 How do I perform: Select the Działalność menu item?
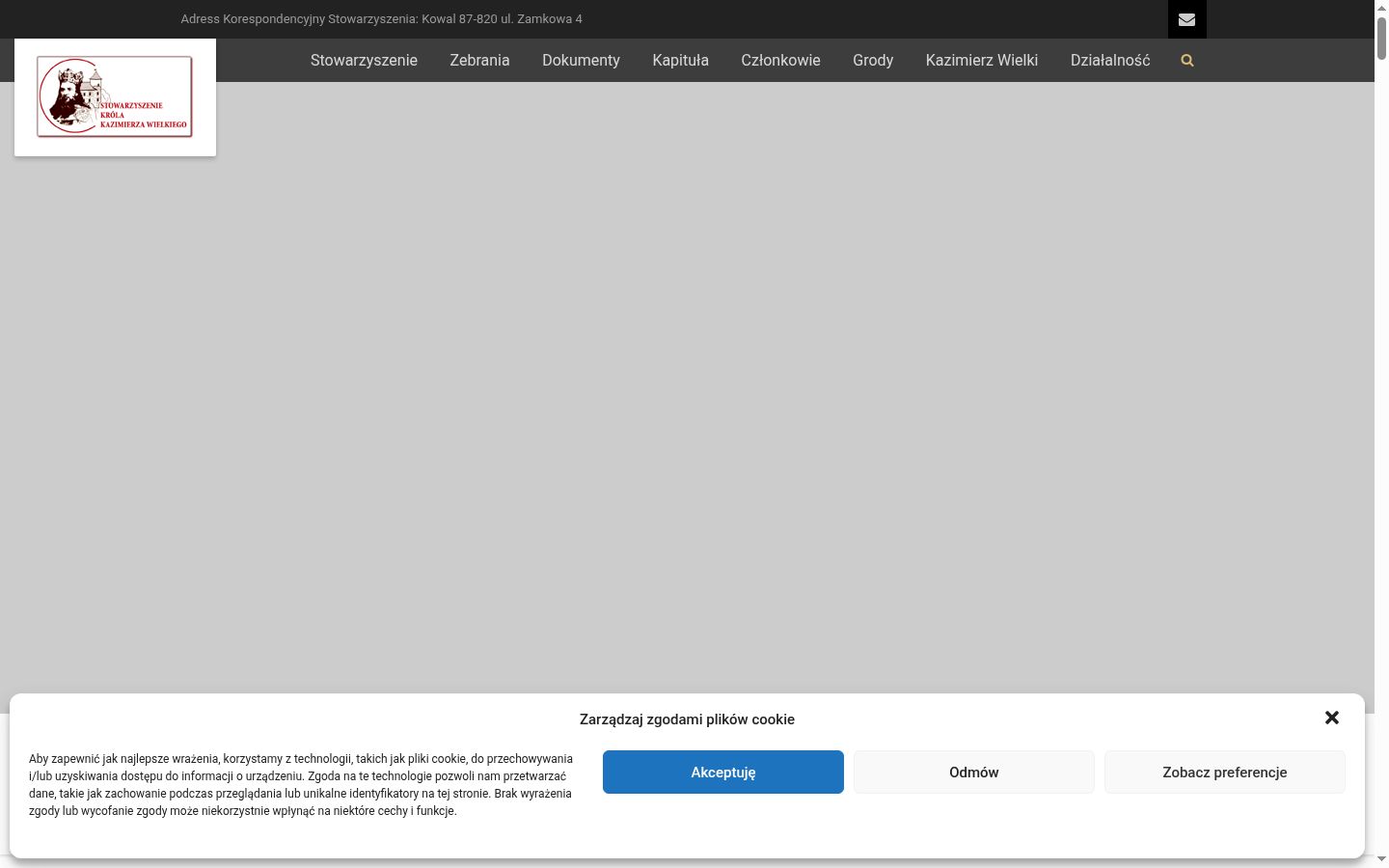pyautogui.click(x=1110, y=60)
